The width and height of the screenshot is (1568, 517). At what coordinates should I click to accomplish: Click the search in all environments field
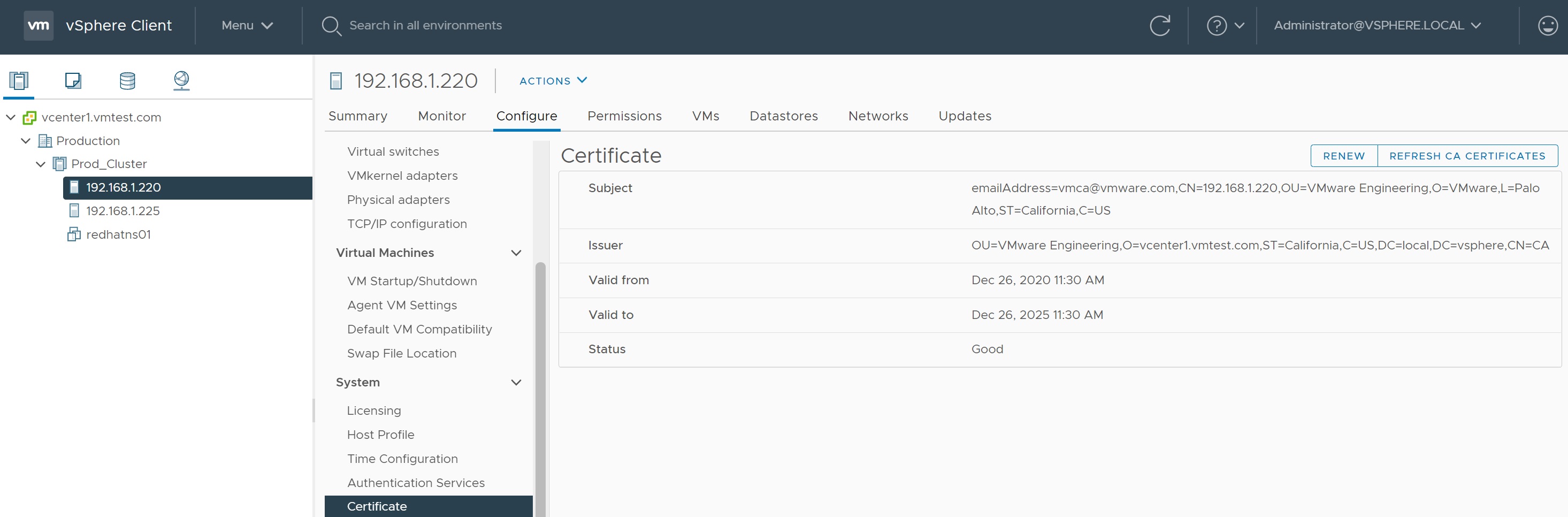(x=425, y=26)
